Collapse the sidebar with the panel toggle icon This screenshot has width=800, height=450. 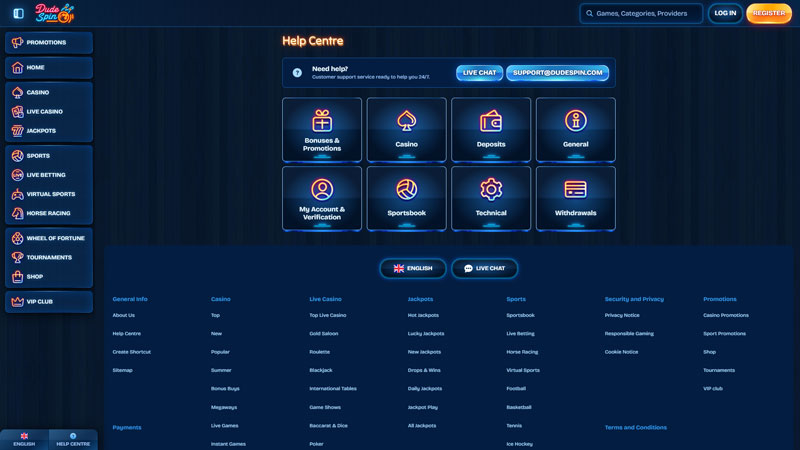tap(18, 13)
